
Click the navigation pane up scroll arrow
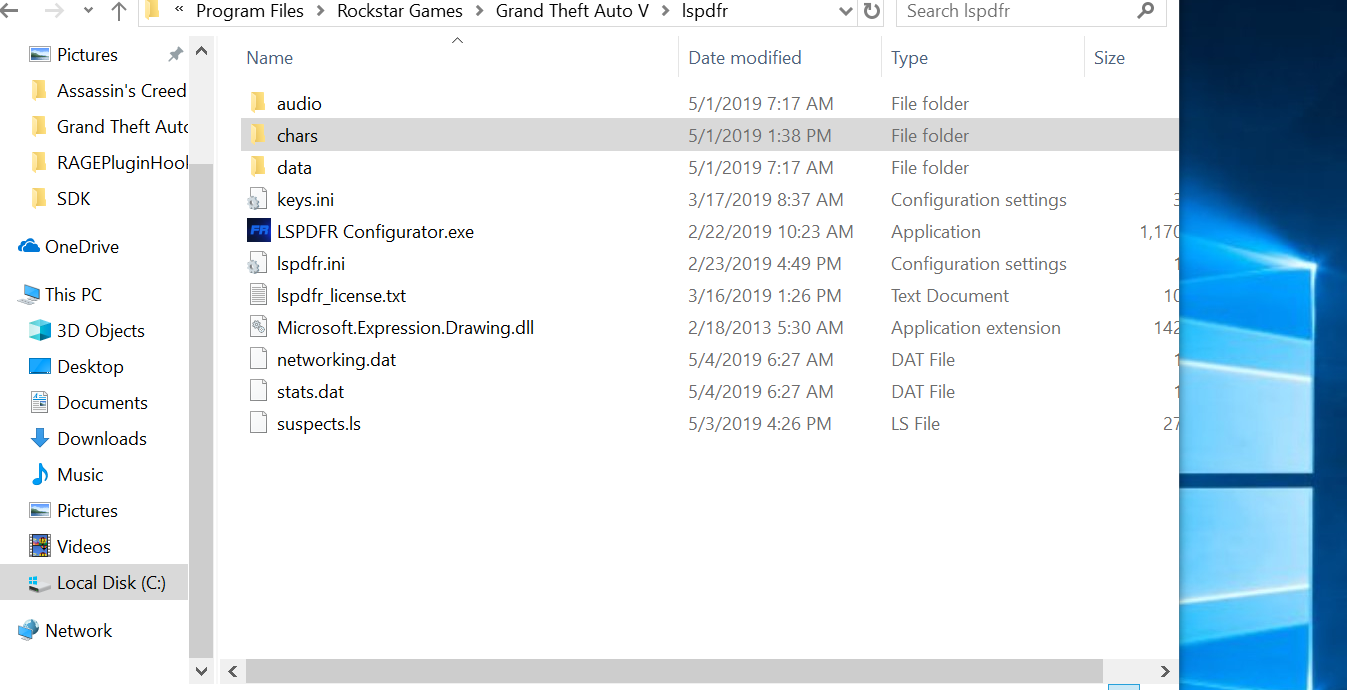pos(201,51)
